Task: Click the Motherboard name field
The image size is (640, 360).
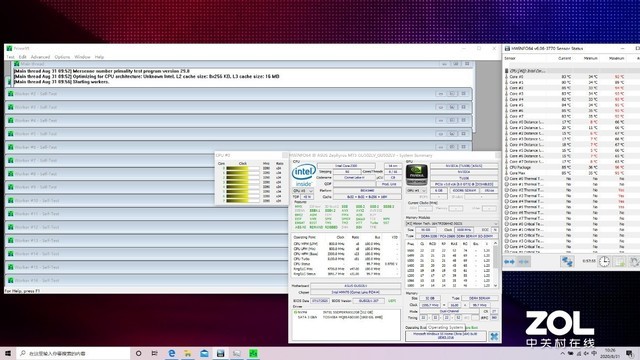Action: point(356,286)
